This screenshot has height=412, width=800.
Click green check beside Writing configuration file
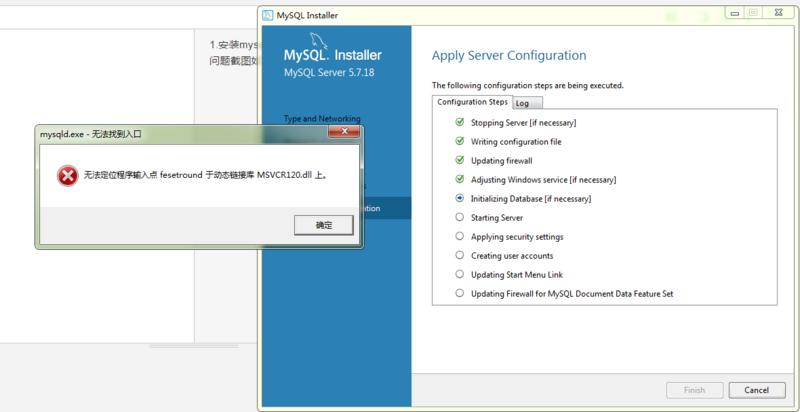460,141
